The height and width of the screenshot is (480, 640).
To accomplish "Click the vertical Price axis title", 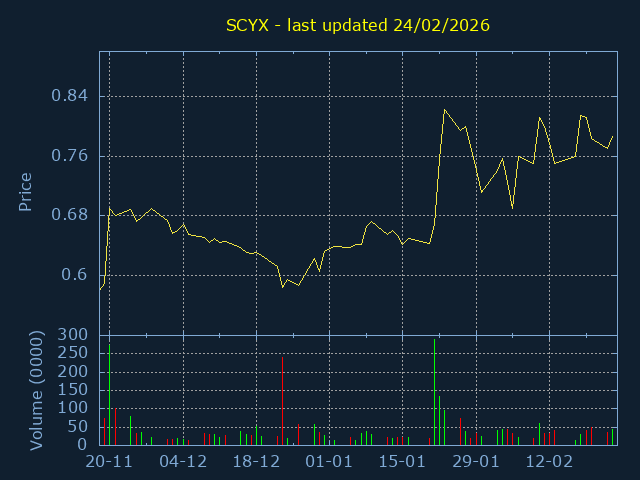I will [x=25, y=192].
